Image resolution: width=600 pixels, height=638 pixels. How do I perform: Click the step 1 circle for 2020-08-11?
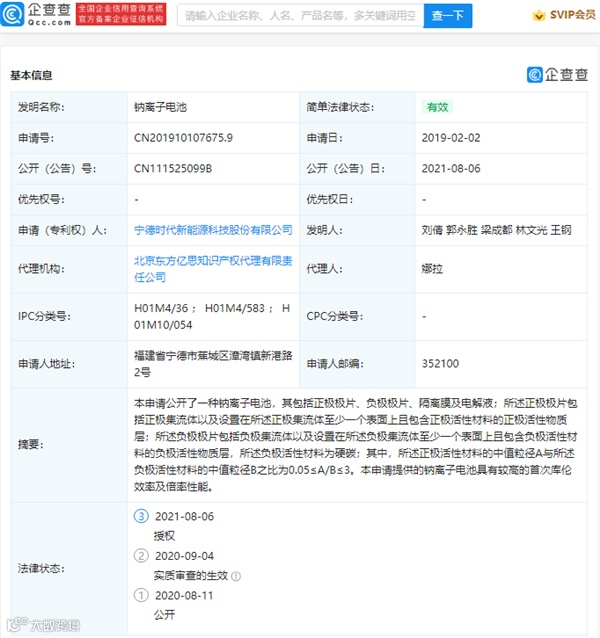pyautogui.click(x=141, y=596)
